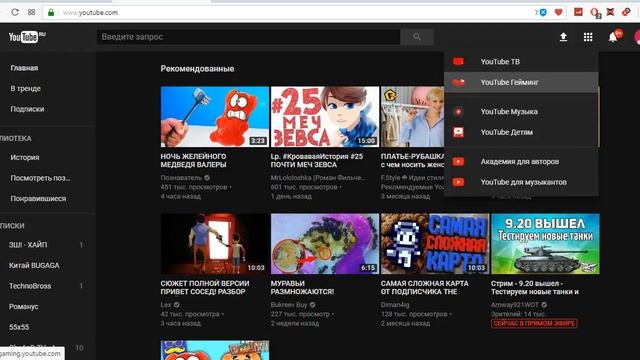Image resolution: width=640 pixels, height=360 pixels.
Task: Click title МУРАВЬИ РАЗМНОЖАЮТСЯ!
Action: (302, 287)
